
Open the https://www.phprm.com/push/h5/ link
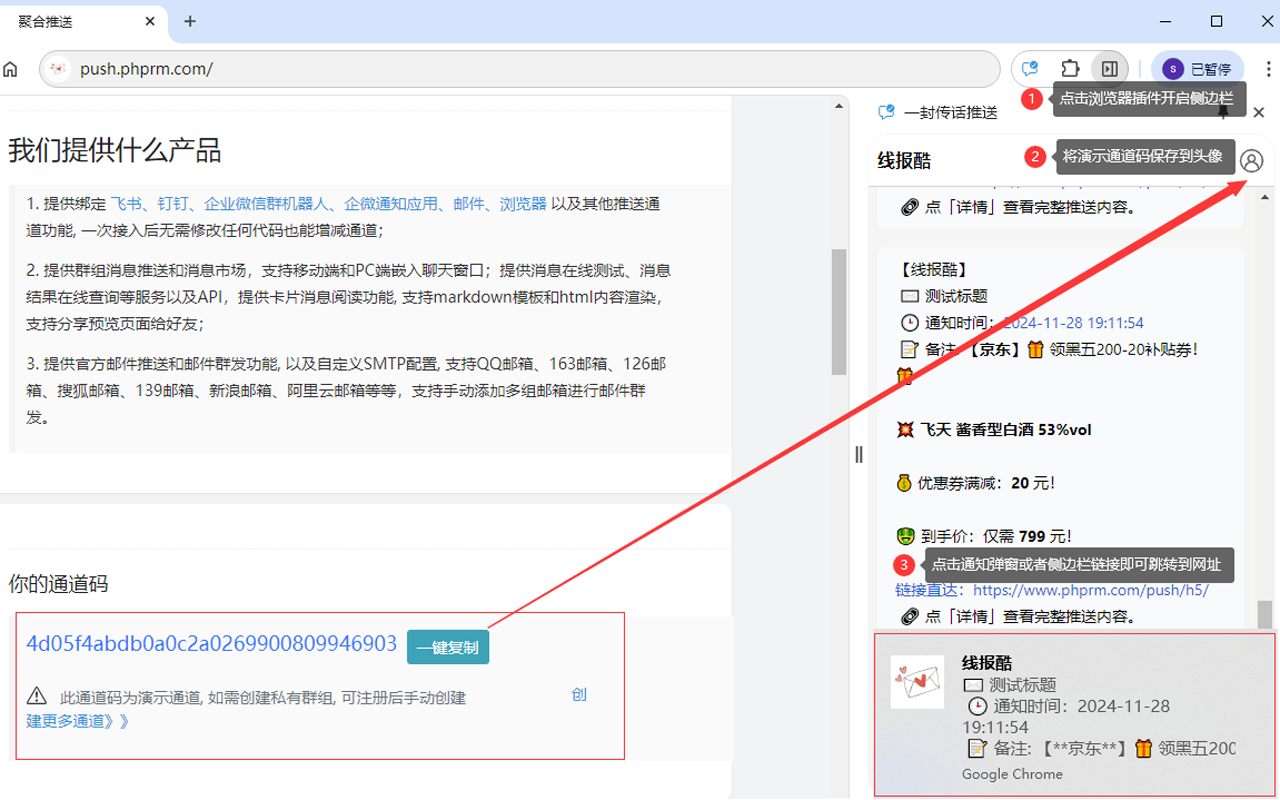coord(1091,590)
